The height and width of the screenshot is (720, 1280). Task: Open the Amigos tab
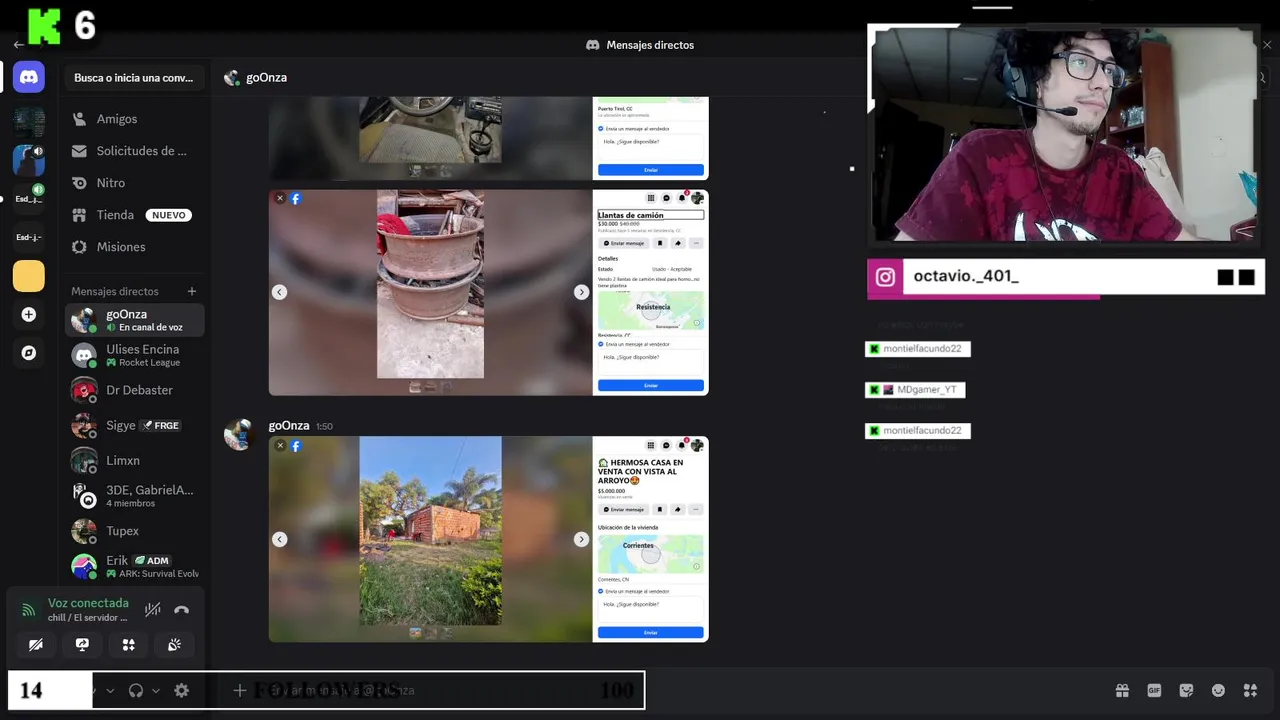135,119
